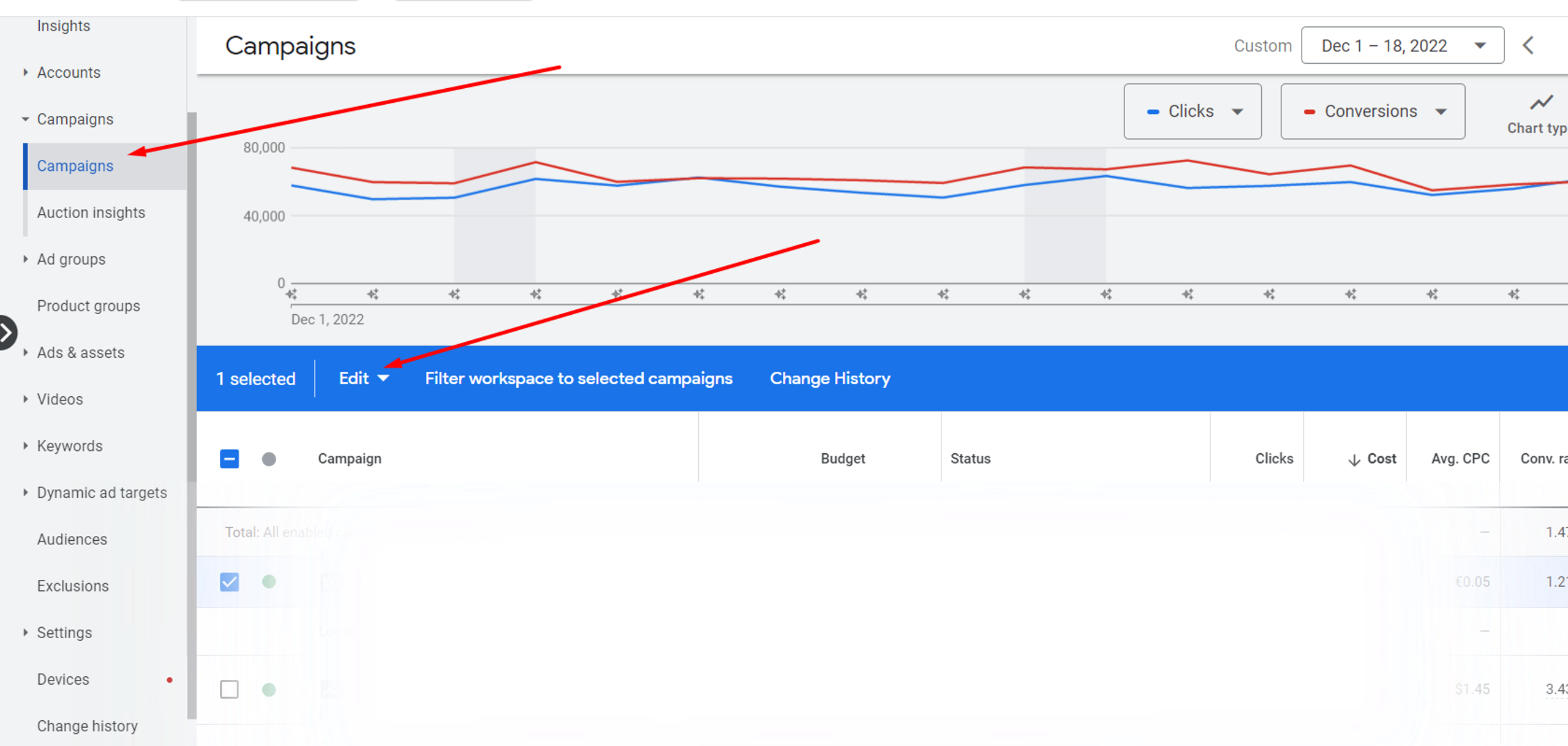Click the left chevron beside date range

tap(1528, 45)
